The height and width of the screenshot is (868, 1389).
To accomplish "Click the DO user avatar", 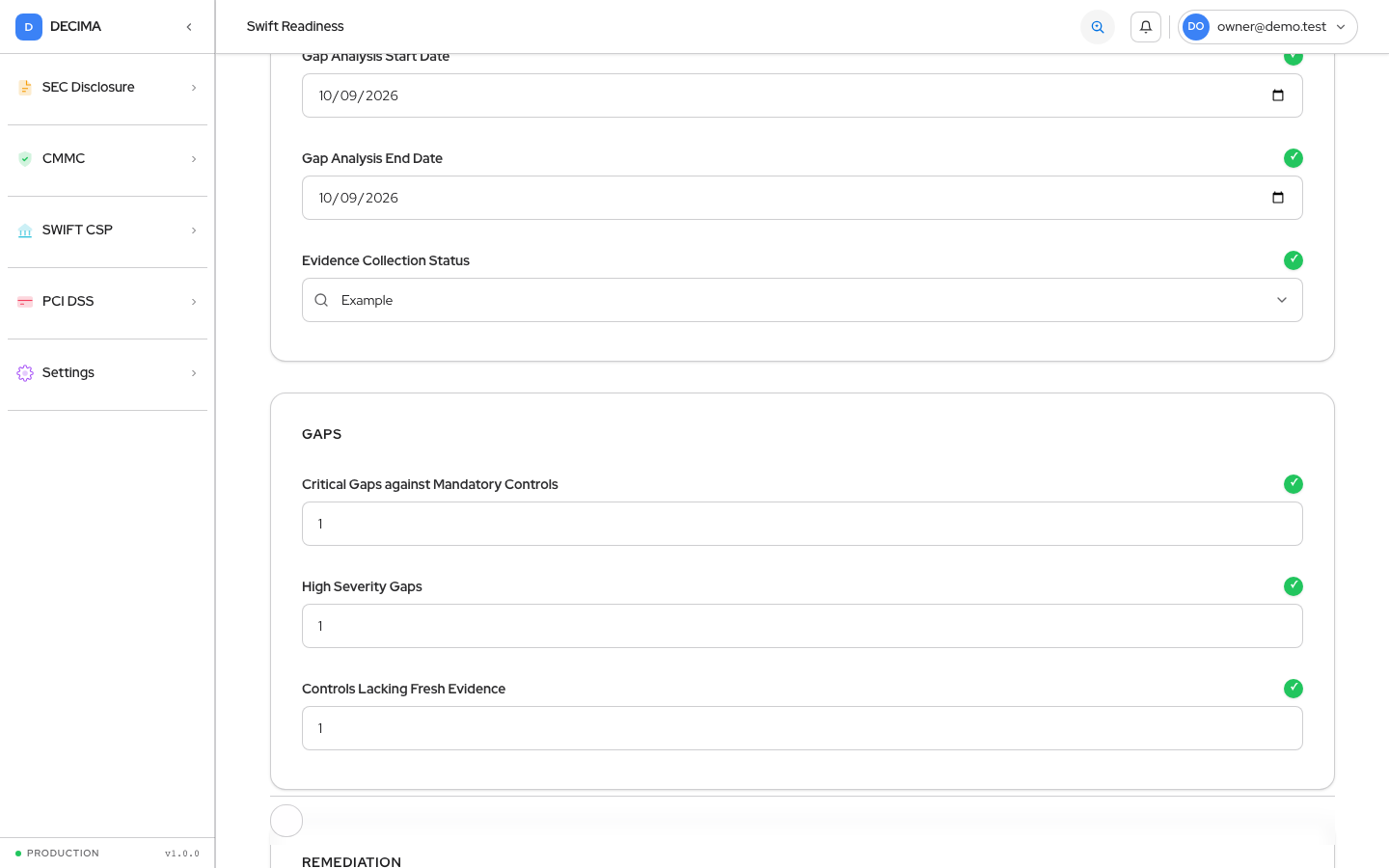I will tap(1196, 27).
